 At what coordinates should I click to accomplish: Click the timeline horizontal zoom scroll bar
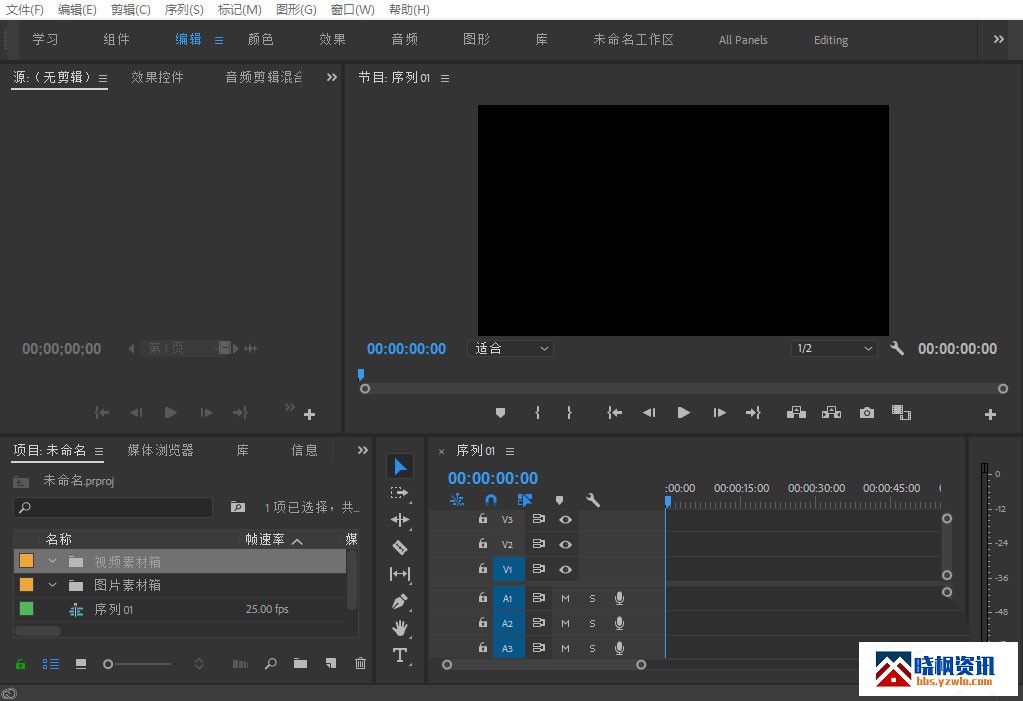coord(543,664)
